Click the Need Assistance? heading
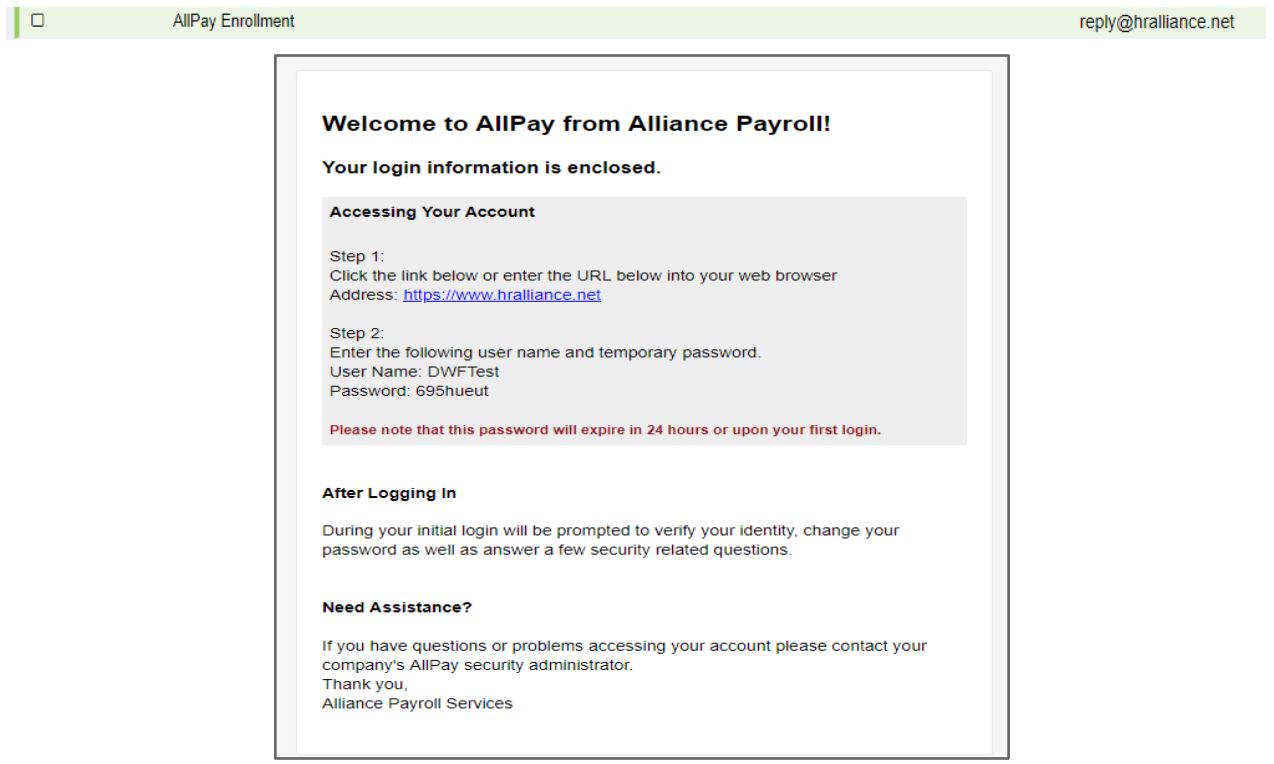The width and height of the screenshot is (1274, 764). click(397, 607)
